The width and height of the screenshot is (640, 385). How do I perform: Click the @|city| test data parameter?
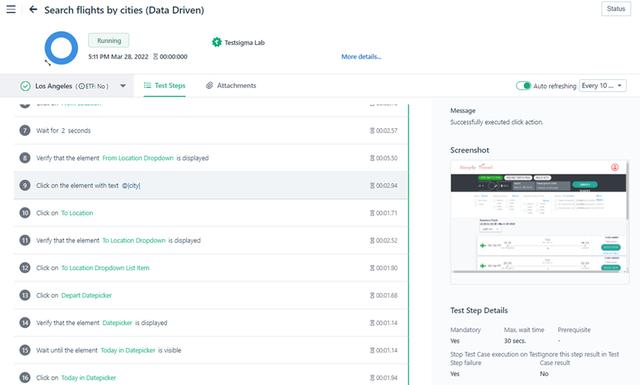131,185
